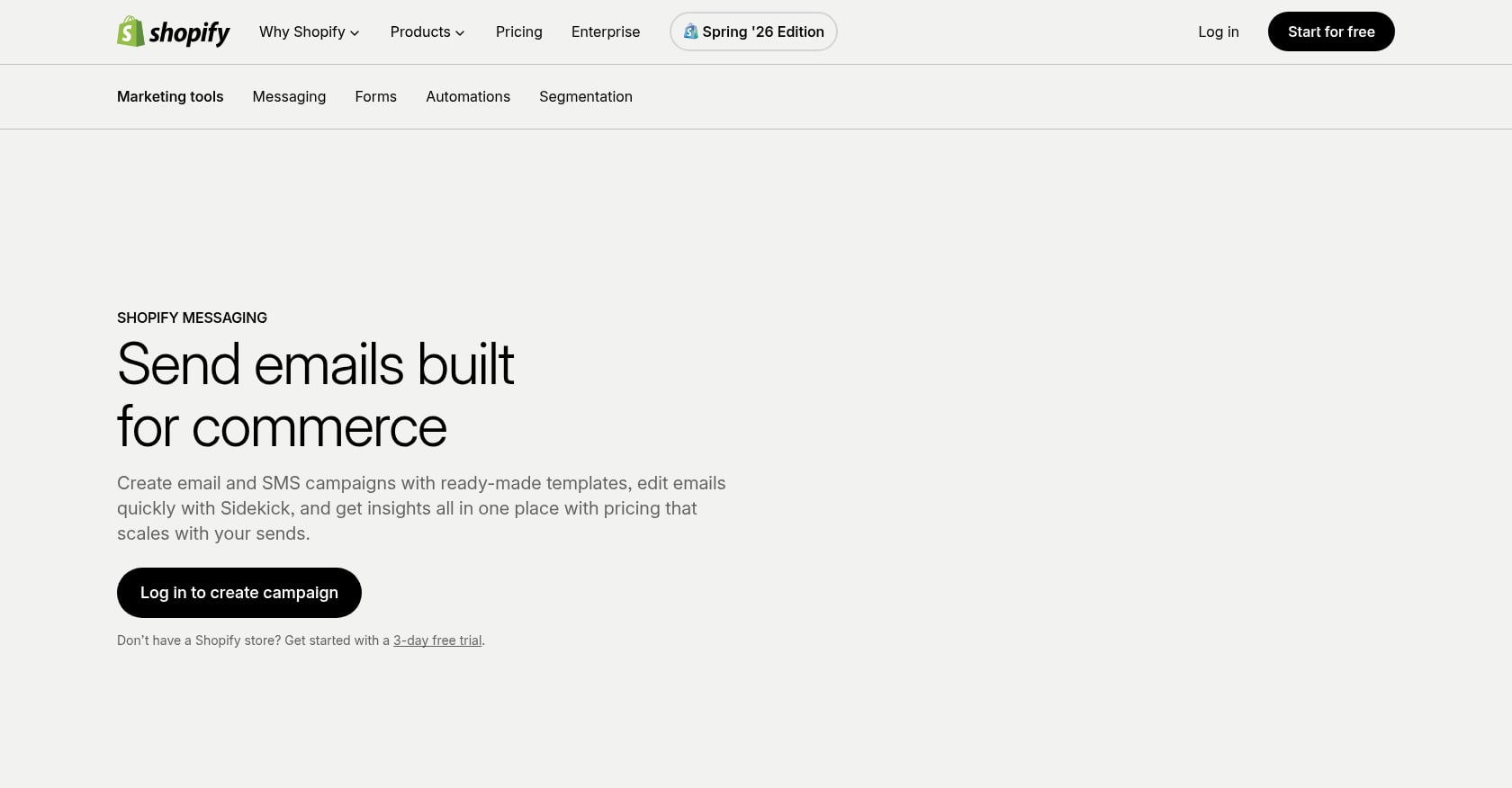
Task: Click the Log in link
Action: tap(1219, 31)
